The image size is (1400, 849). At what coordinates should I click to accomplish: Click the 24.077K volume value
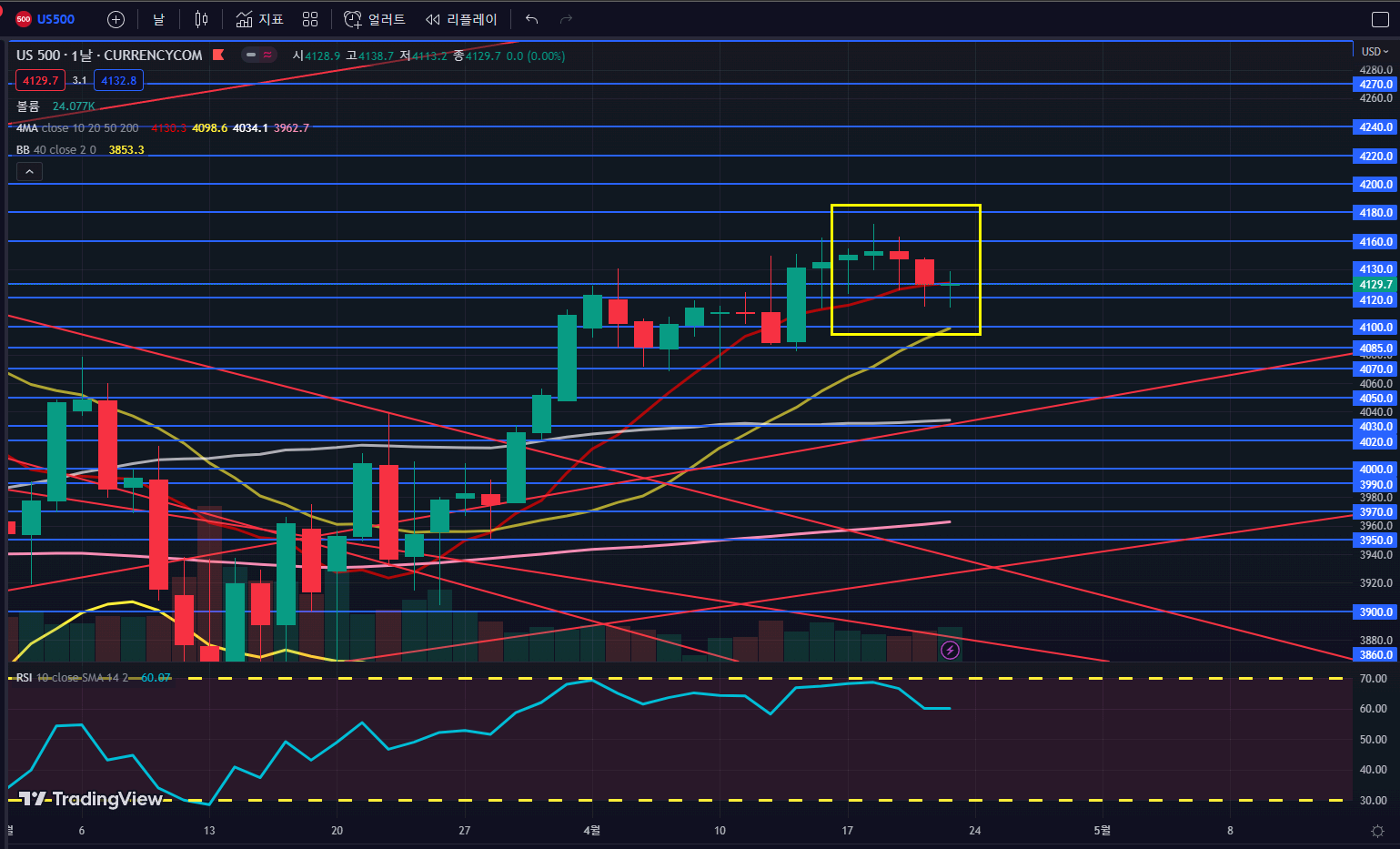(74, 106)
